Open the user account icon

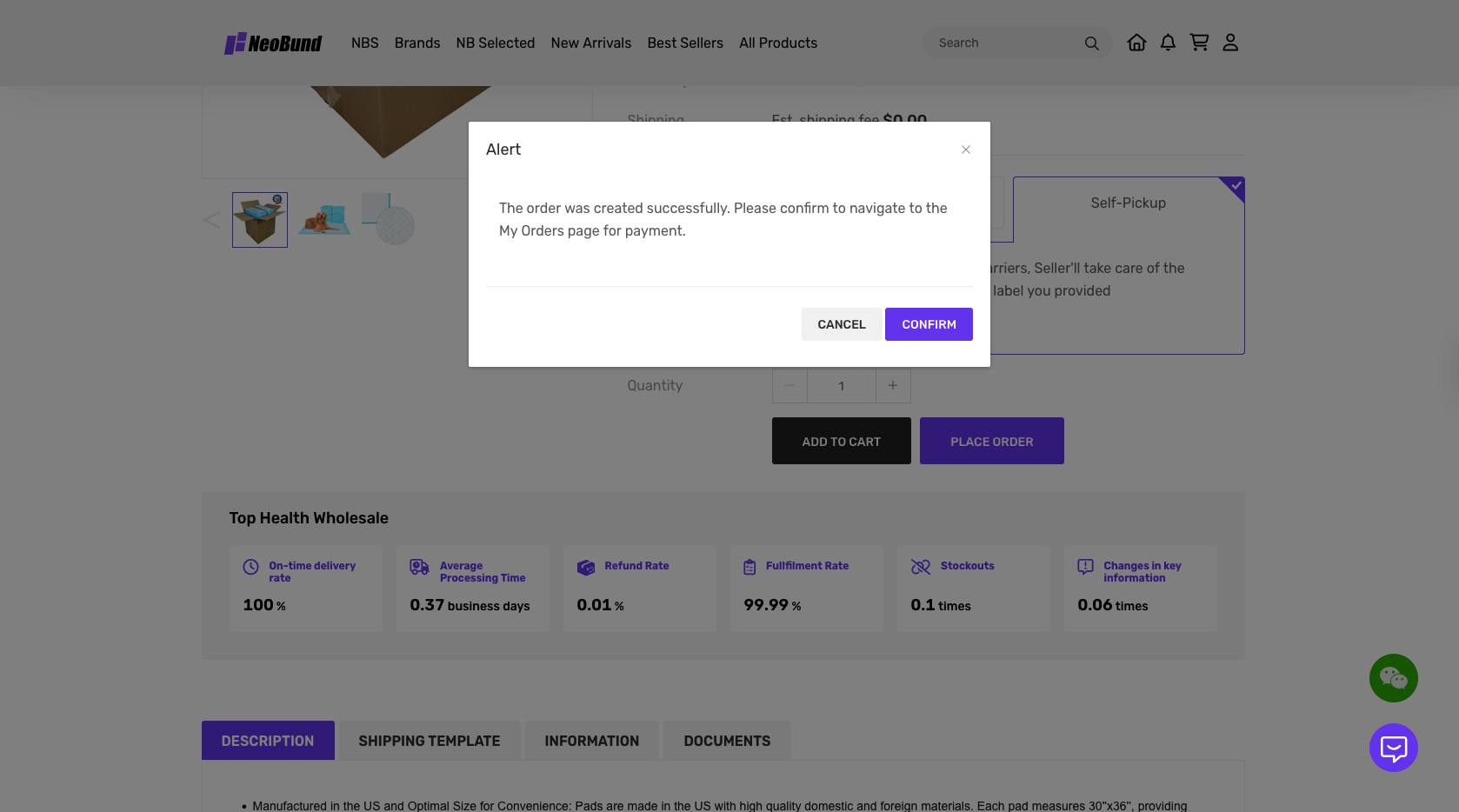(1230, 43)
